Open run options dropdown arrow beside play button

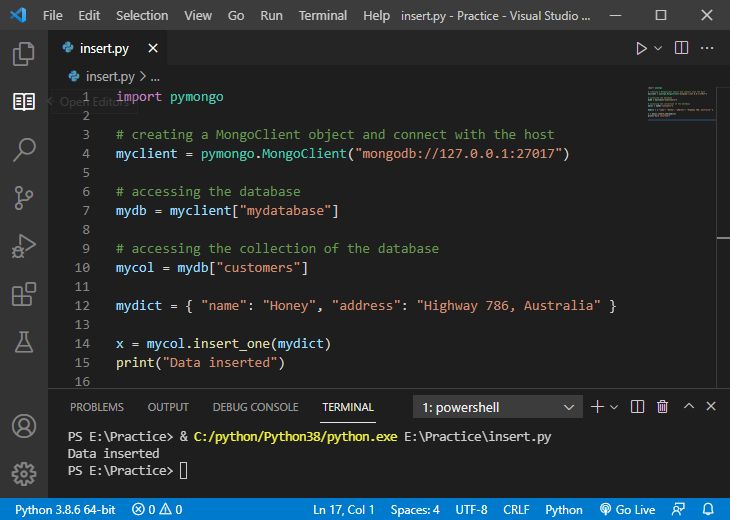658,48
